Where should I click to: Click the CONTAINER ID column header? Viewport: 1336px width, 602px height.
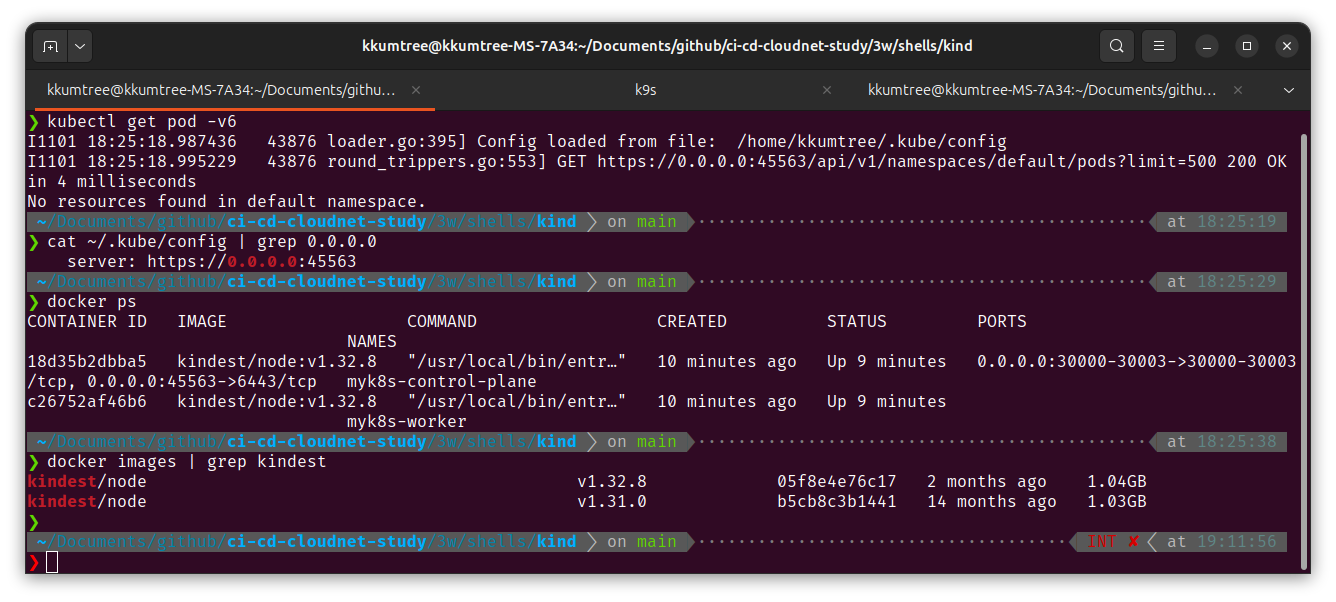[87, 322]
